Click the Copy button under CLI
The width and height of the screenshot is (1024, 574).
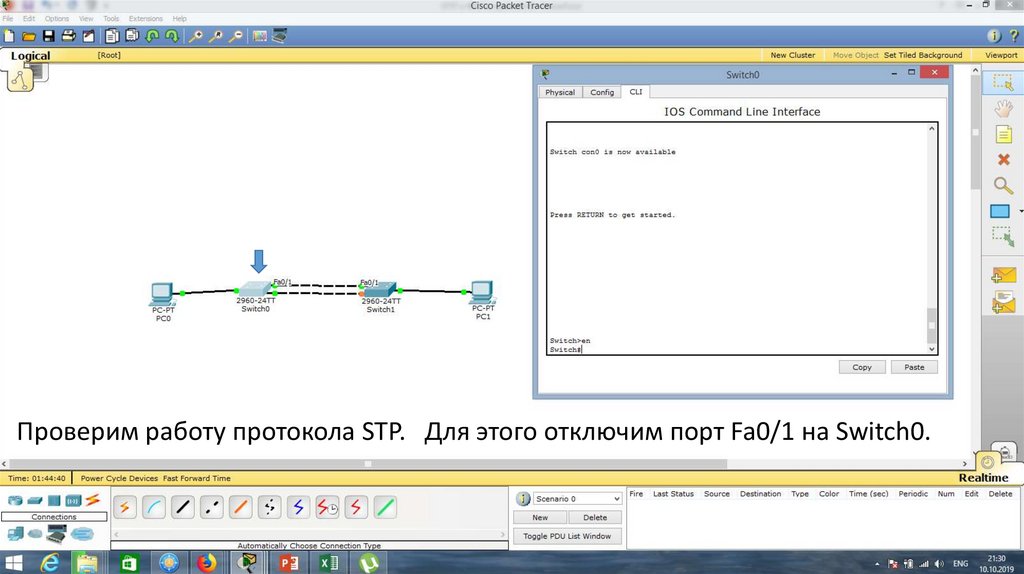pyautogui.click(x=862, y=367)
